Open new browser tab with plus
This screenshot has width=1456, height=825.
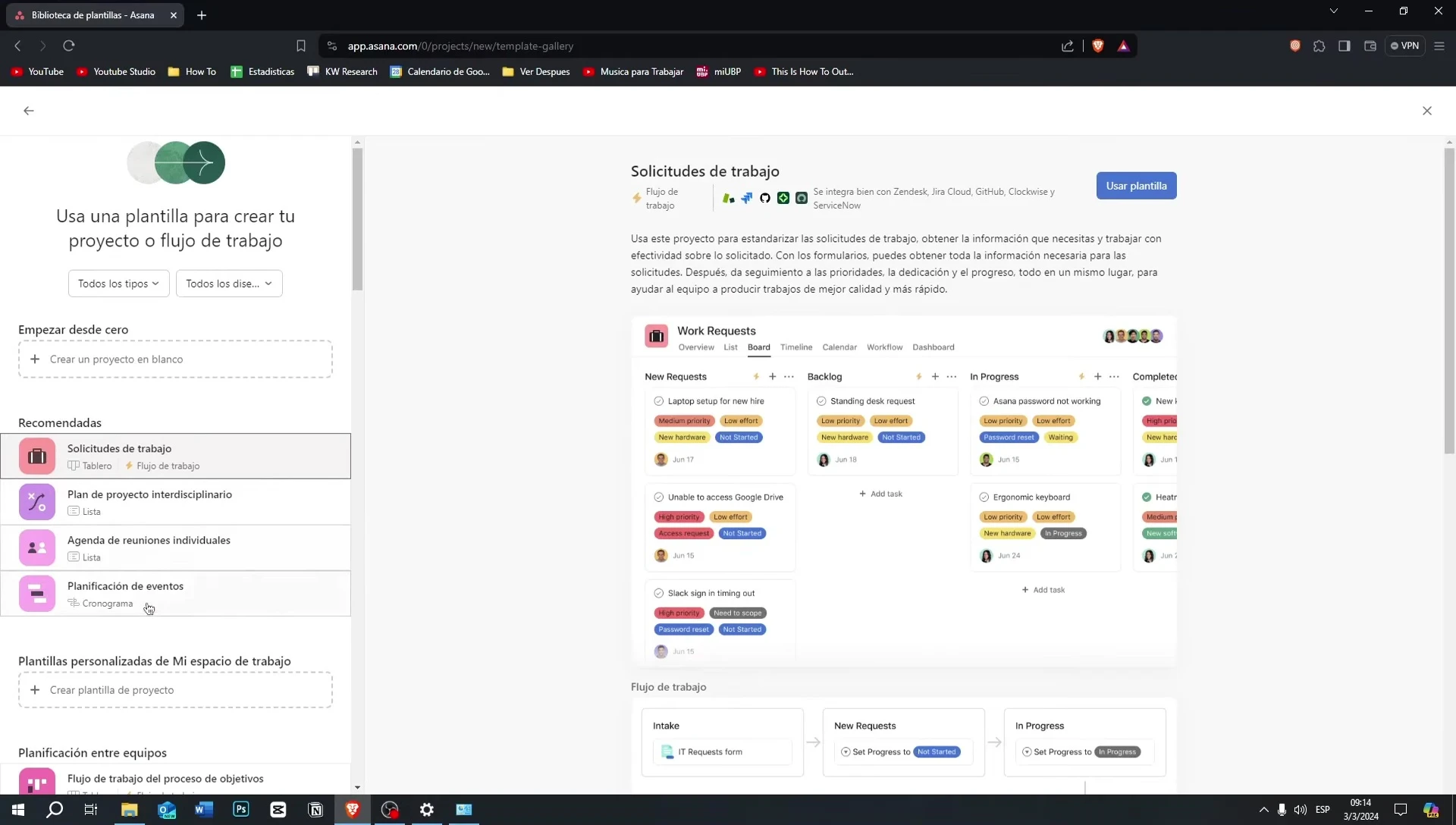tap(202, 15)
